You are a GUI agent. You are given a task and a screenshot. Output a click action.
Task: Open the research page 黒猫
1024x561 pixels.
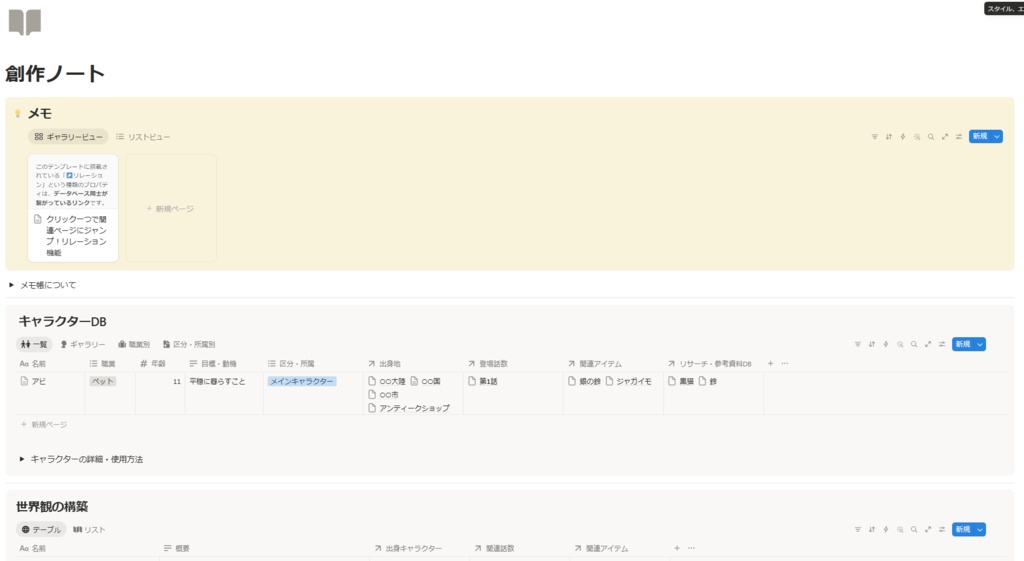click(x=680, y=381)
